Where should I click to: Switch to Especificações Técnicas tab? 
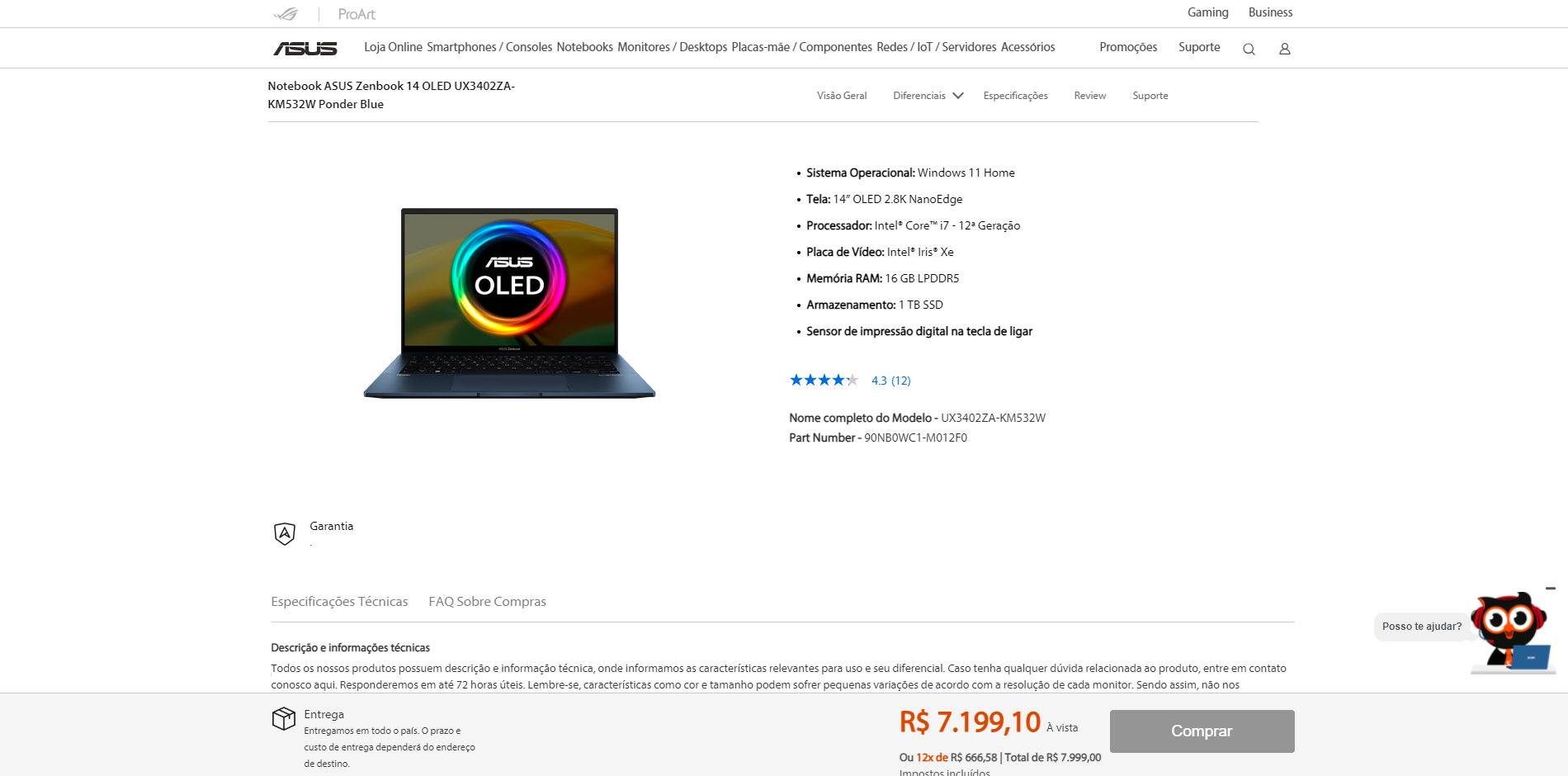[339, 602]
